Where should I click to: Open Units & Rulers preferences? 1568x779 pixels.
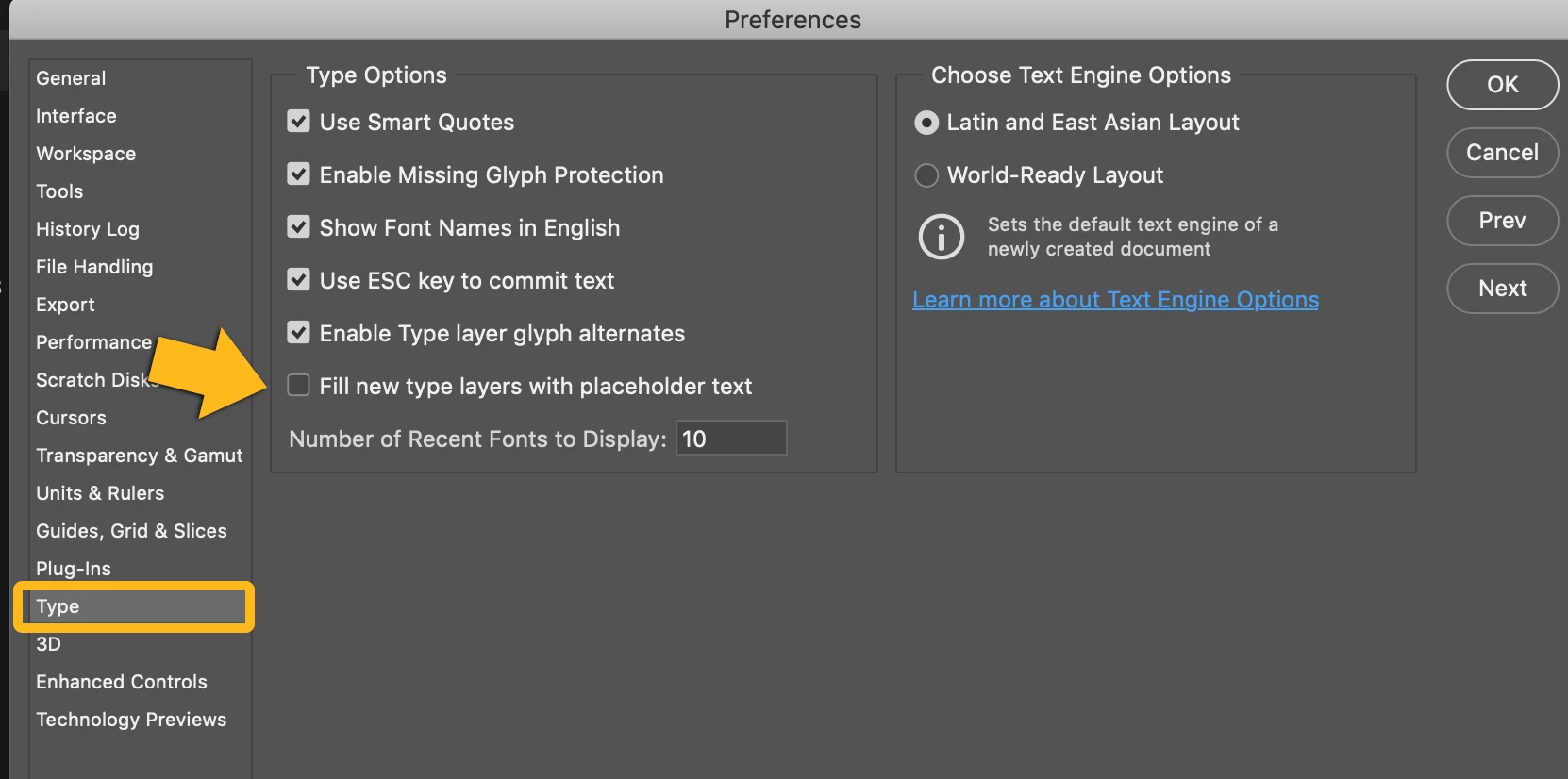100,493
